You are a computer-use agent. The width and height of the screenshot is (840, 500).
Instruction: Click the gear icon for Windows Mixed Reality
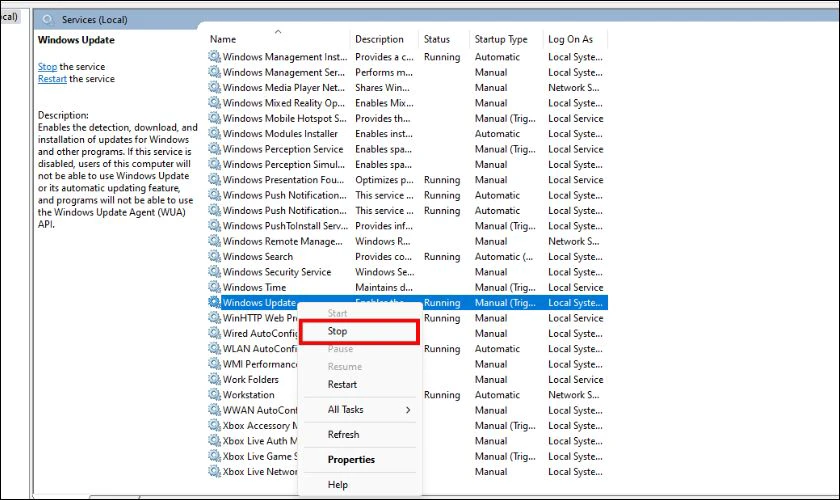(214, 102)
